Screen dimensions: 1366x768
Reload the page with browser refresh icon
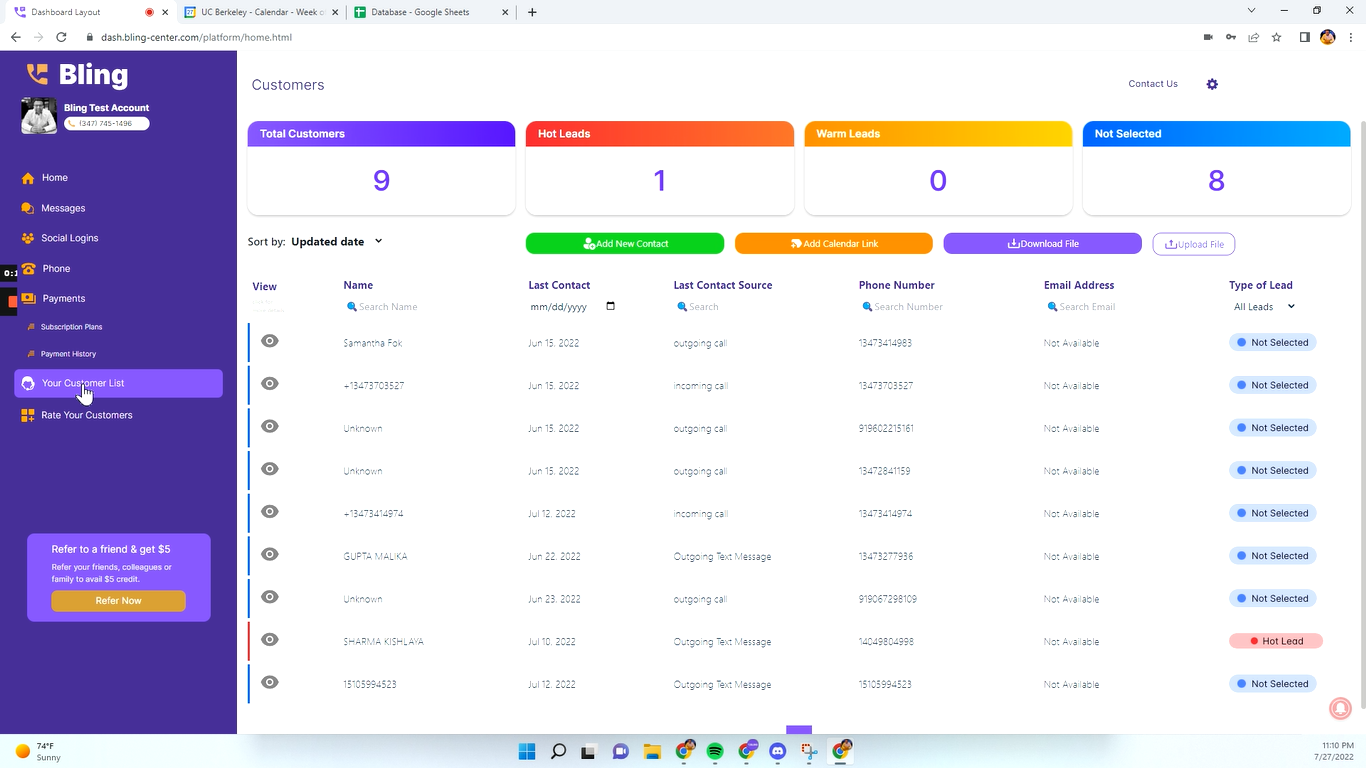[61, 37]
